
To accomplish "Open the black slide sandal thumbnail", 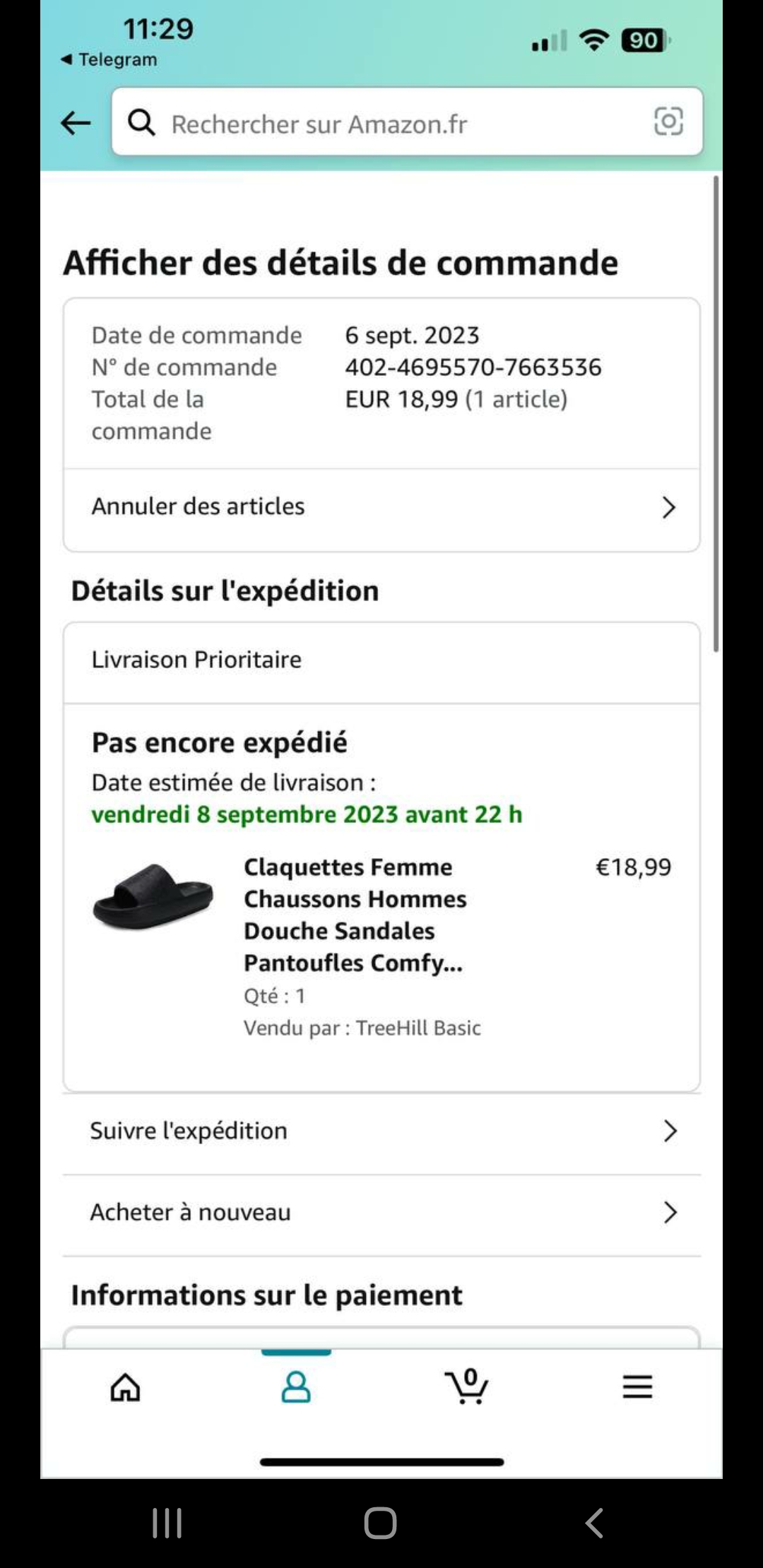I will tap(153, 896).
